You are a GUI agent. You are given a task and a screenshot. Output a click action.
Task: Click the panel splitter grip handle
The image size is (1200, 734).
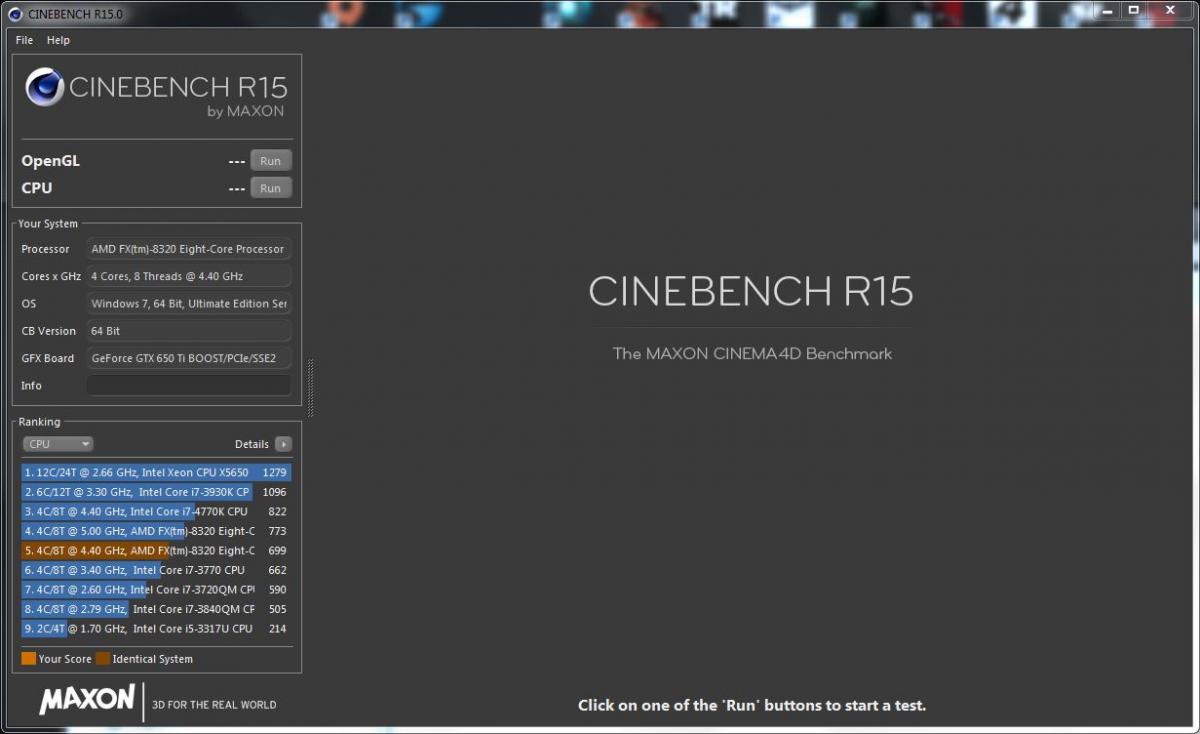tap(311, 387)
